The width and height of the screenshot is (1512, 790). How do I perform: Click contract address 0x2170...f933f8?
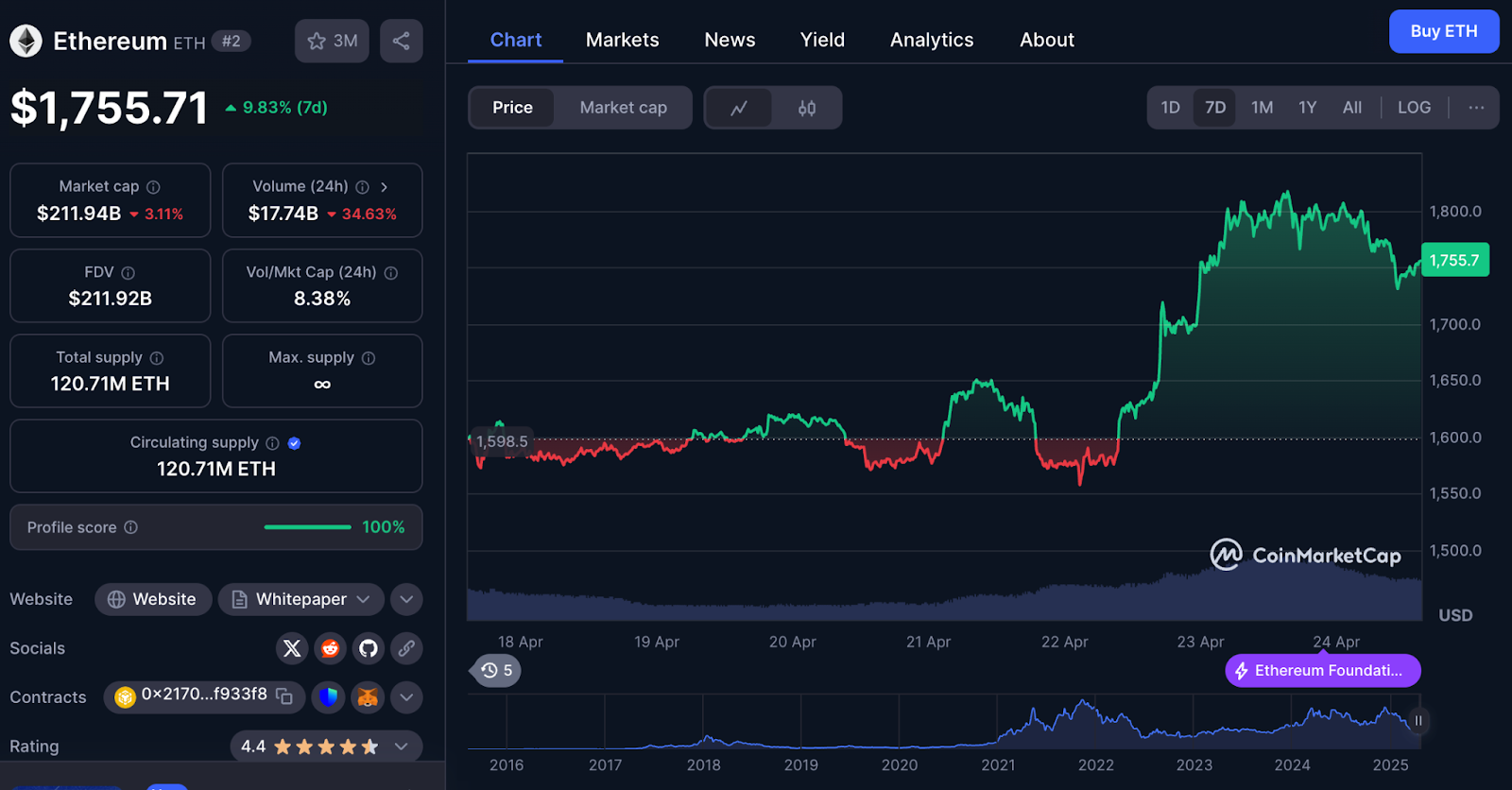tap(204, 695)
